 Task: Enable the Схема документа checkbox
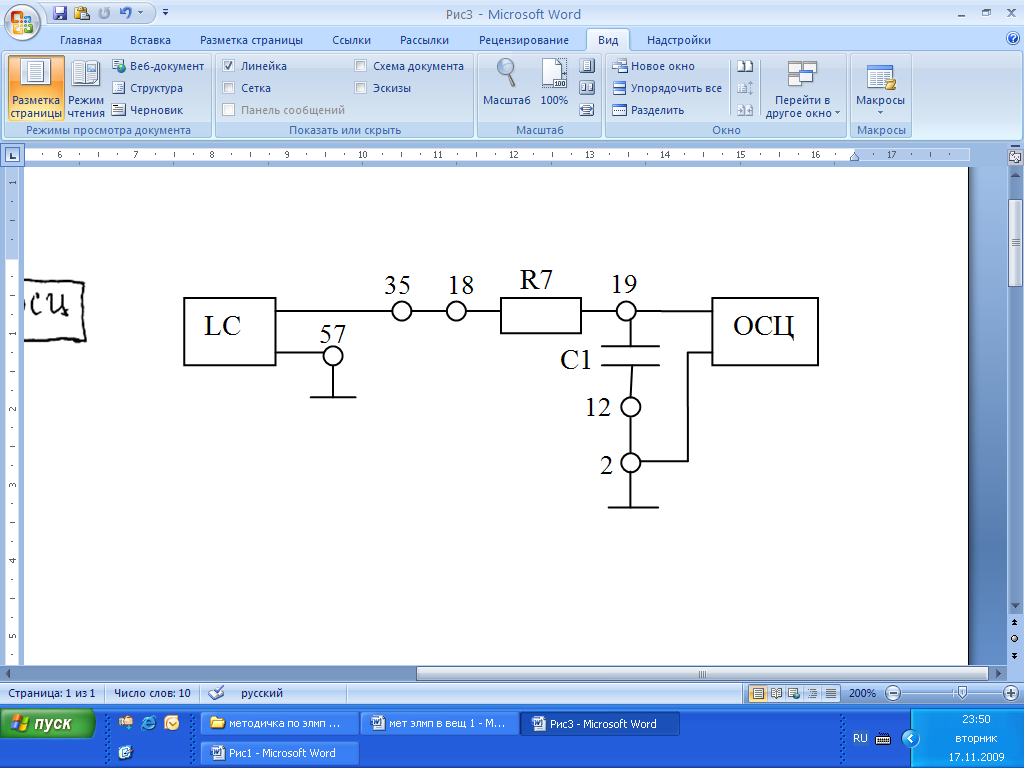tap(360, 66)
